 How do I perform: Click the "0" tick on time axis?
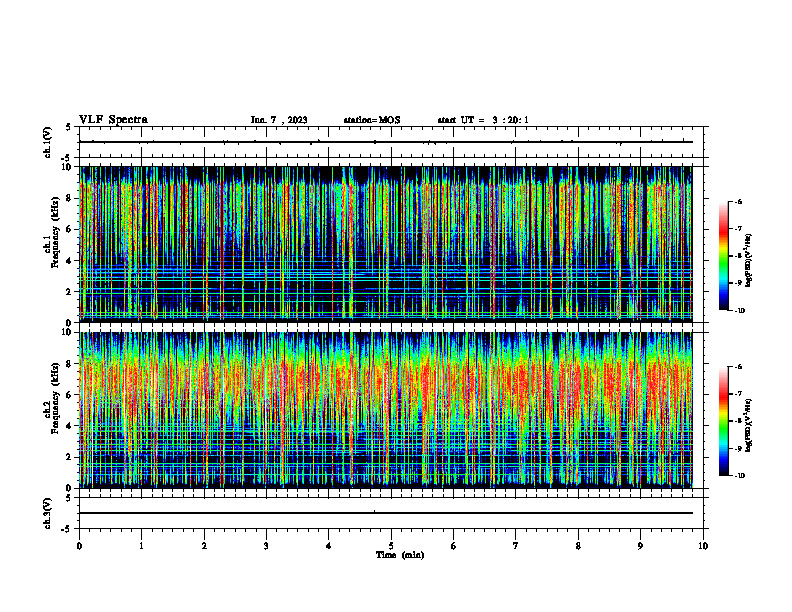pyautogui.click(x=79, y=546)
